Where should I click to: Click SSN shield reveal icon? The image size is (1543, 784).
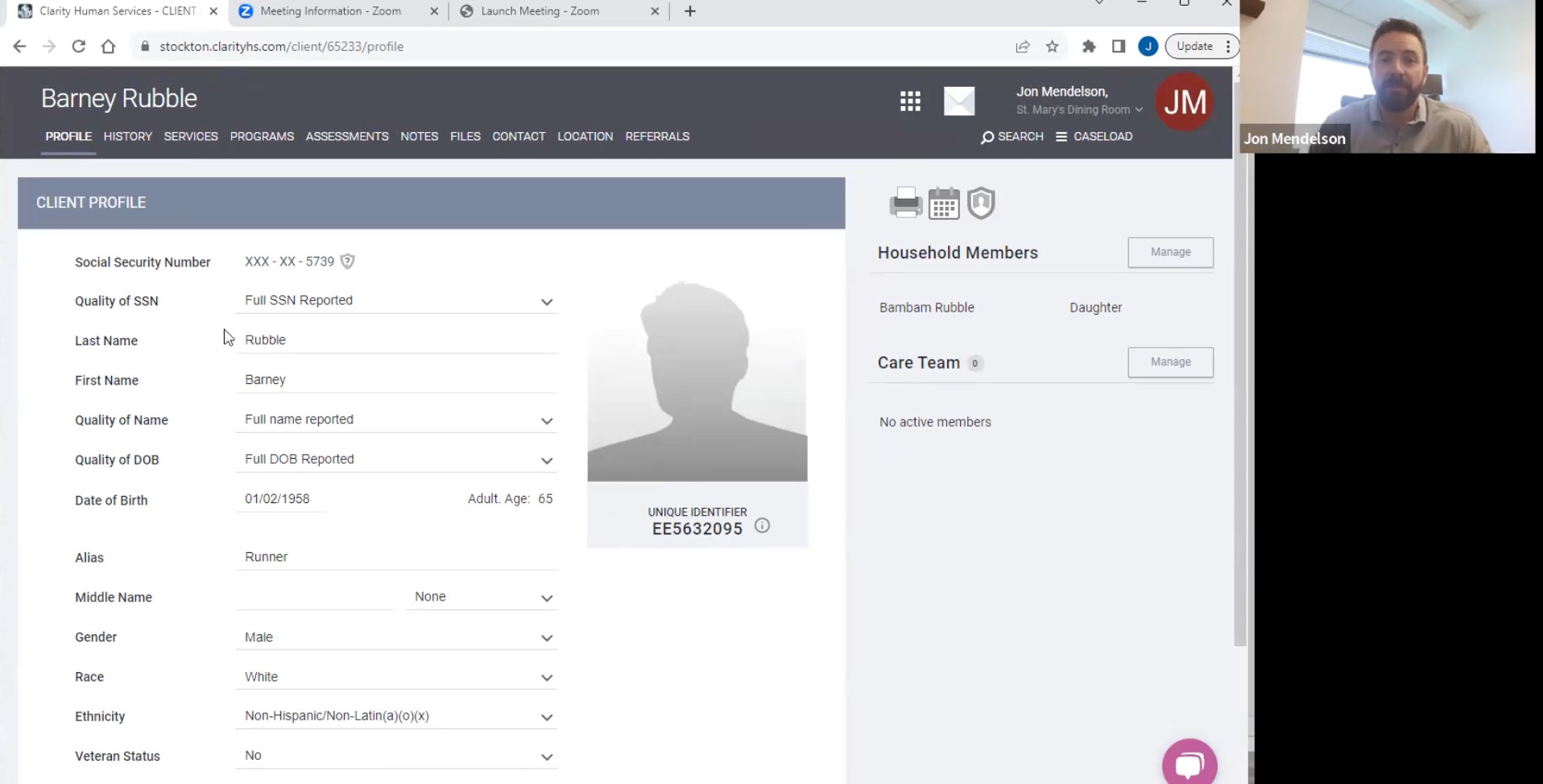click(347, 262)
